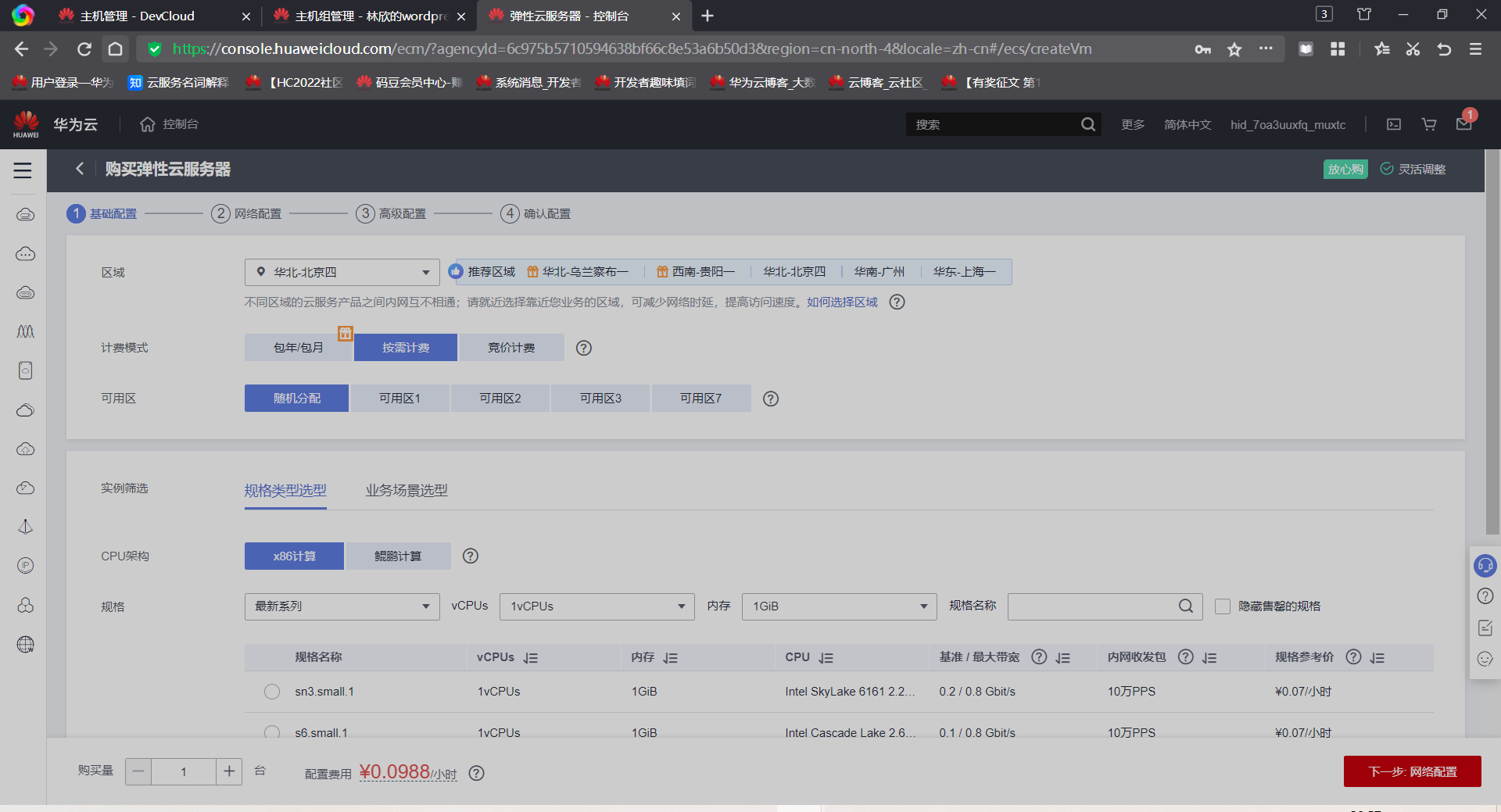Select 可用区2 availability zone
The height and width of the screenshot is (812, 1501).
tap(500, 399)
